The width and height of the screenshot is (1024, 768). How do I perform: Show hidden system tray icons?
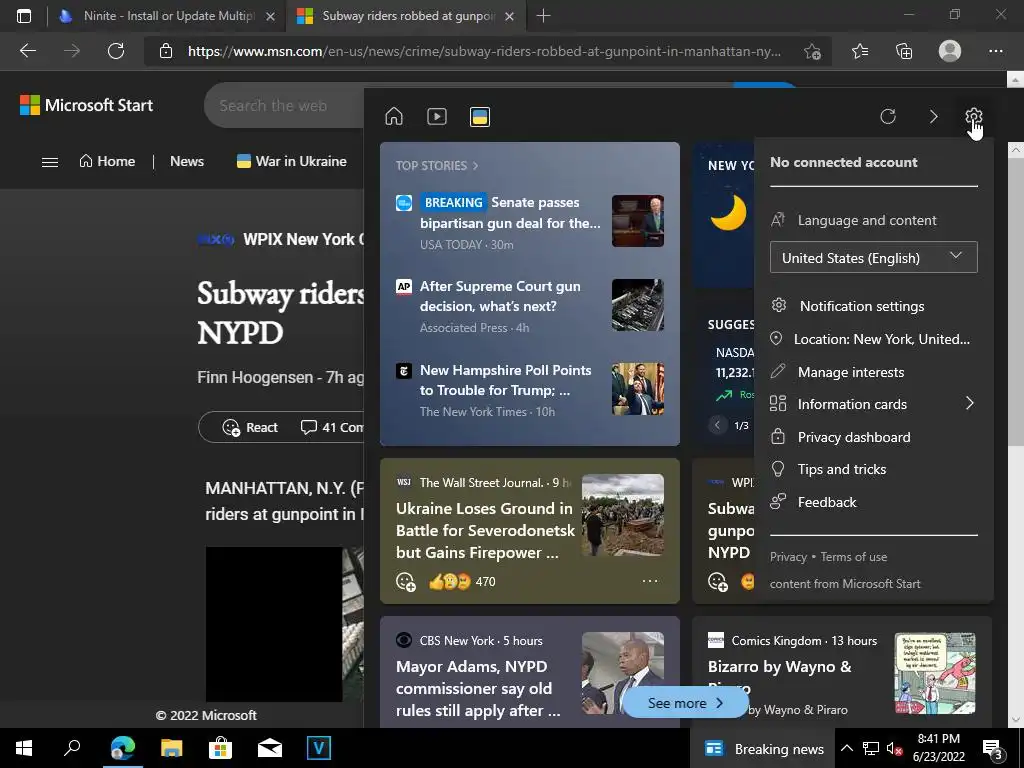point(846,748)
